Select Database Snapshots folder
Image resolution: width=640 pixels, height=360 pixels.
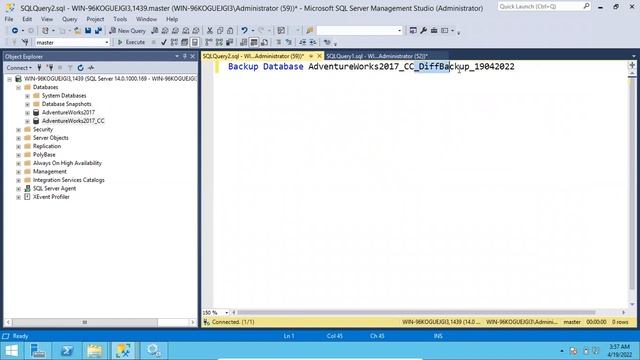pyautogui.click(x=66, y=104)
